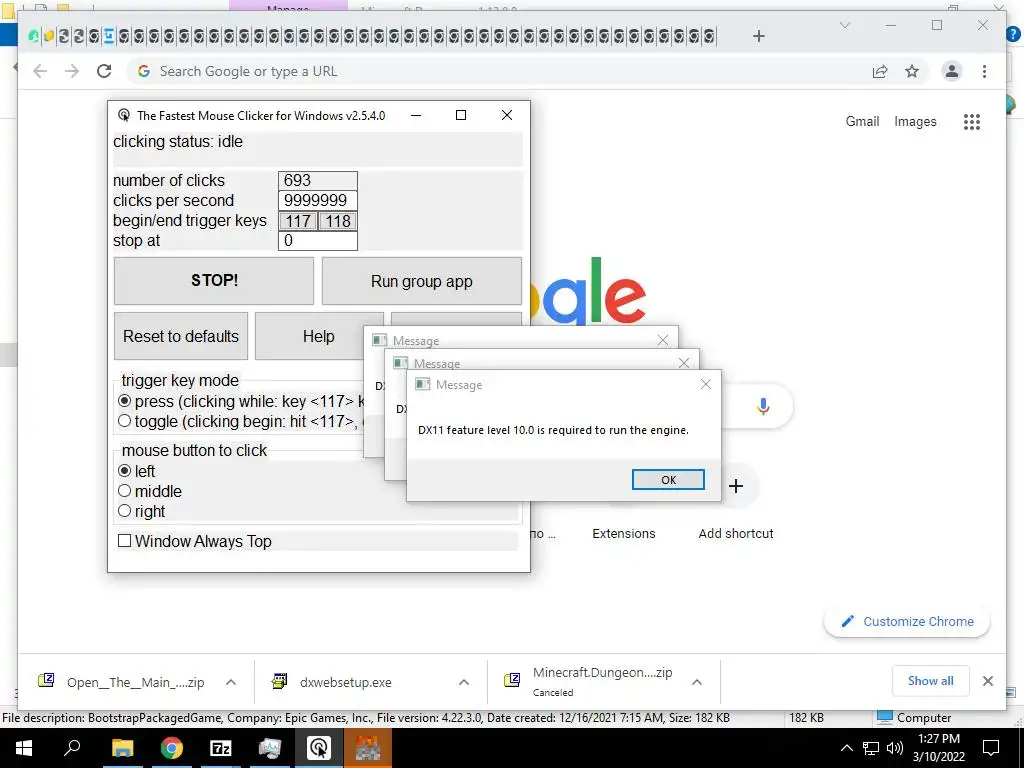
Task: Open Help in Mouse Clicker
Action: pyautogui.click(x=319, y=336)
